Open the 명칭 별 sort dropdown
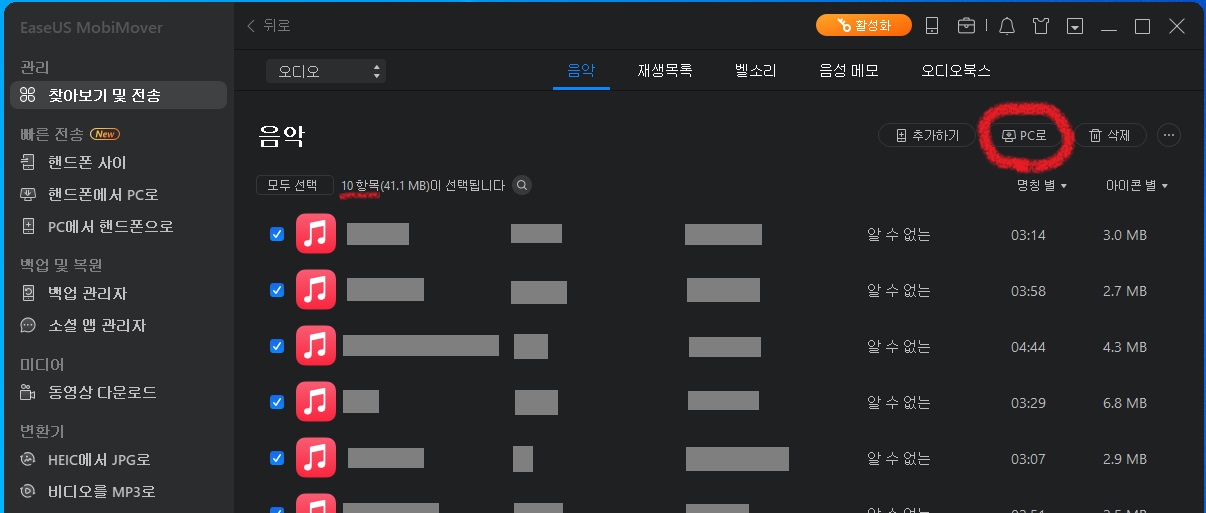 [1042, 186]
